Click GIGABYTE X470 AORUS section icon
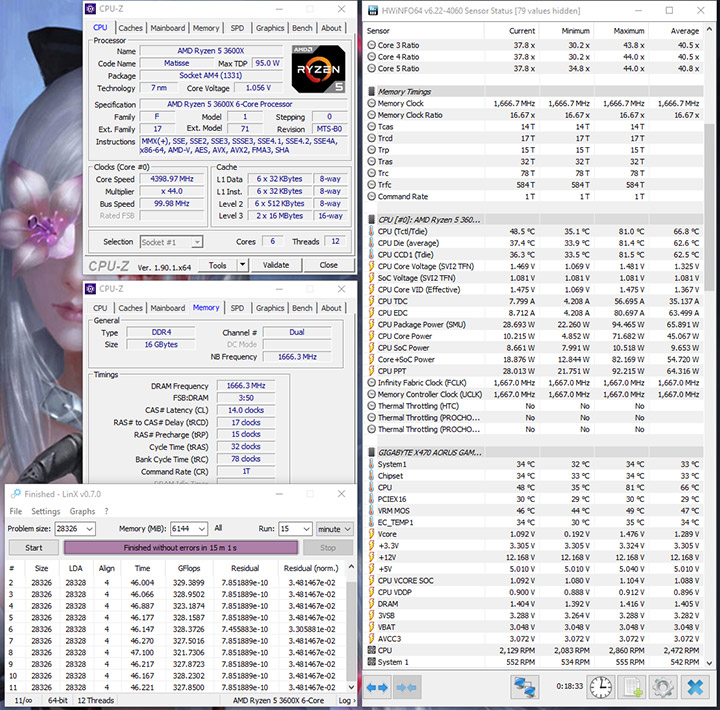 [x=371, y=452]
